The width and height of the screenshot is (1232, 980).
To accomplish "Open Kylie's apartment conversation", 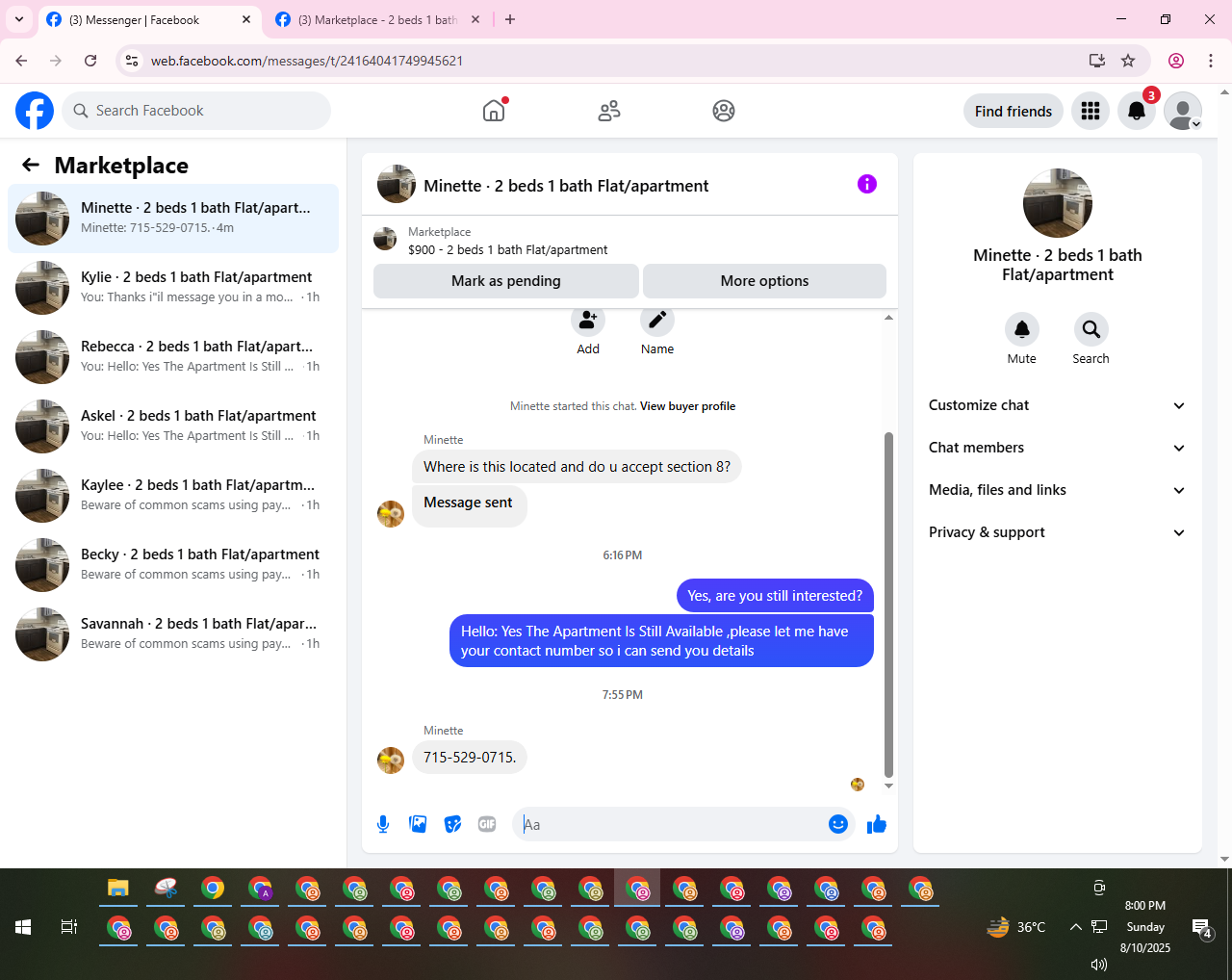I will click(x=173, y=288).
